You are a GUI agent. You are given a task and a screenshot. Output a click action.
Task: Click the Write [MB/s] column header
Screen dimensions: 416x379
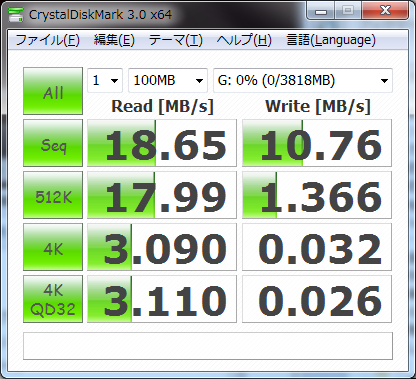tap(318, 107)
